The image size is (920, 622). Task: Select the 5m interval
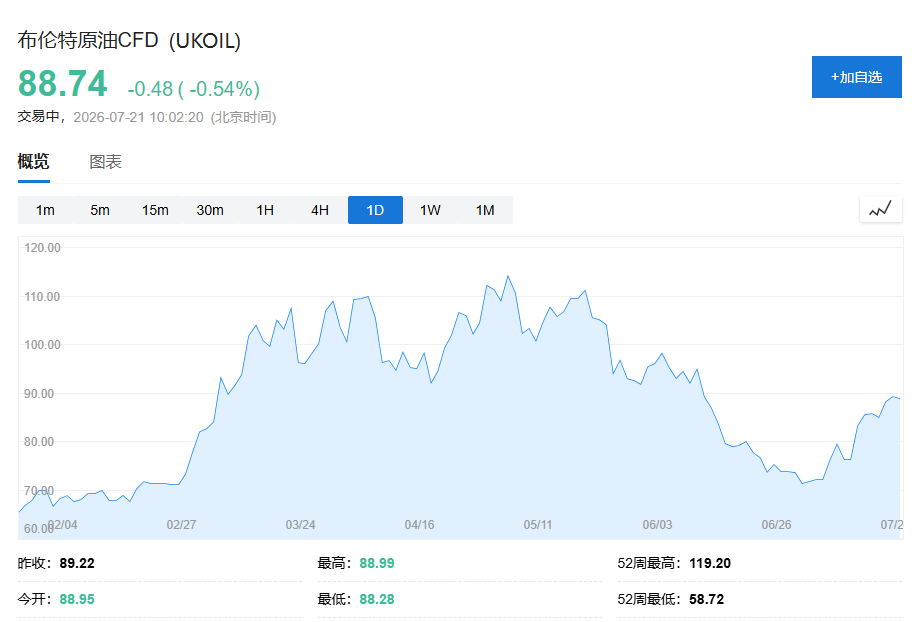coord(100,210)
